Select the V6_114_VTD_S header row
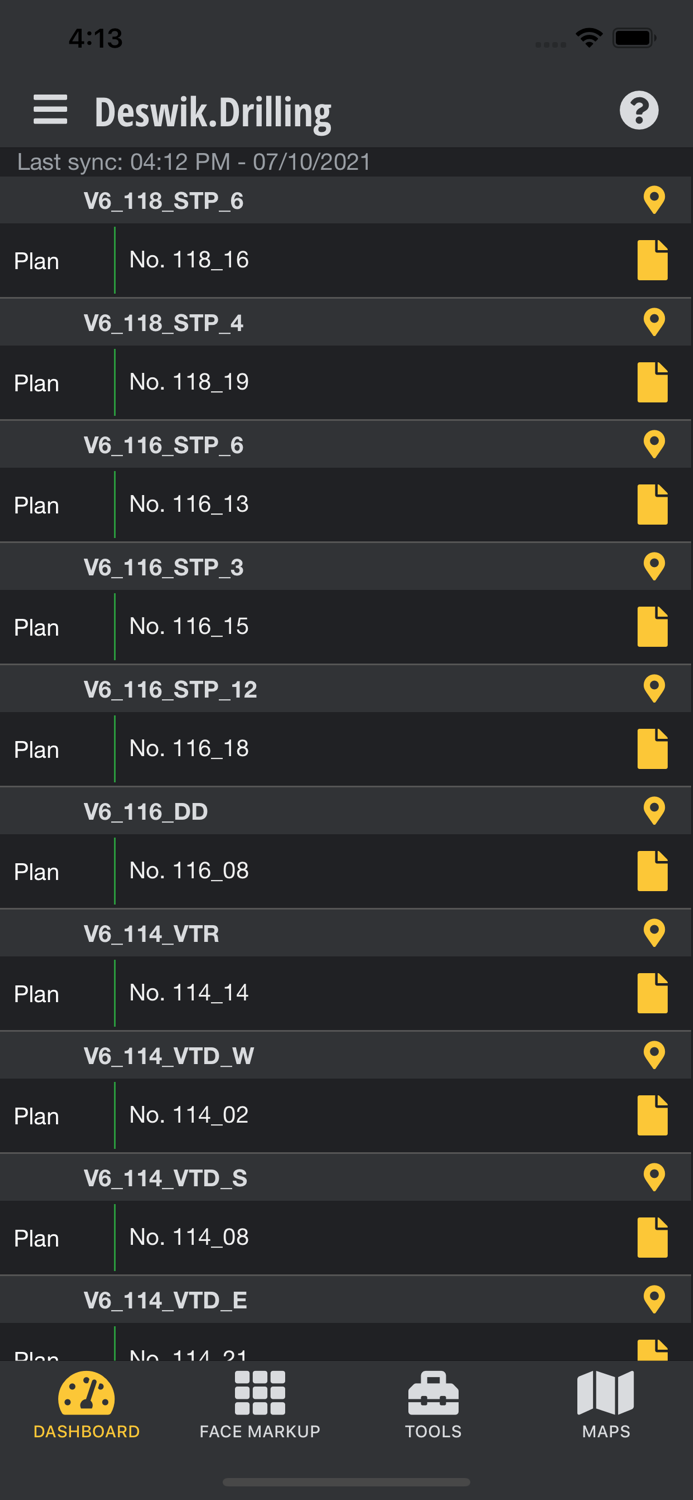This screenshot has height=1500, width=693. (x=346, y=1177)
